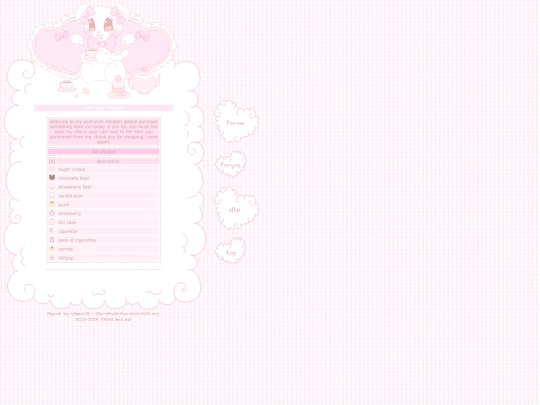Screen dimensions: 540x405
Task: Click the pack of cigarettes icon
Action: click(52, 240)
